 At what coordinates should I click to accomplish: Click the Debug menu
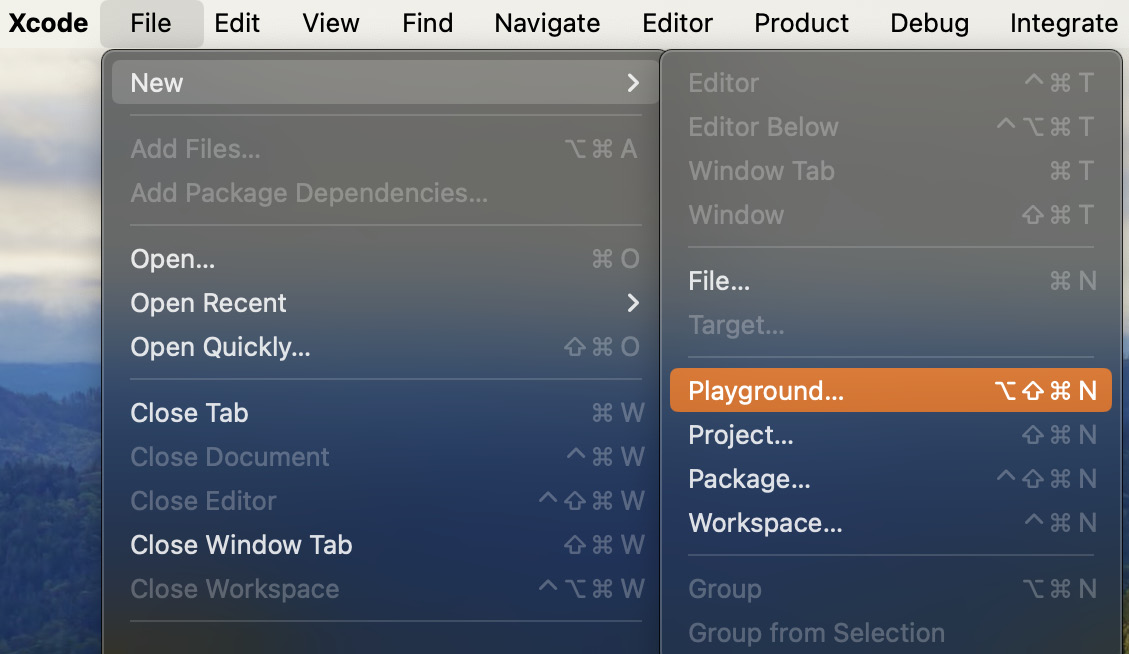[929, 23]
